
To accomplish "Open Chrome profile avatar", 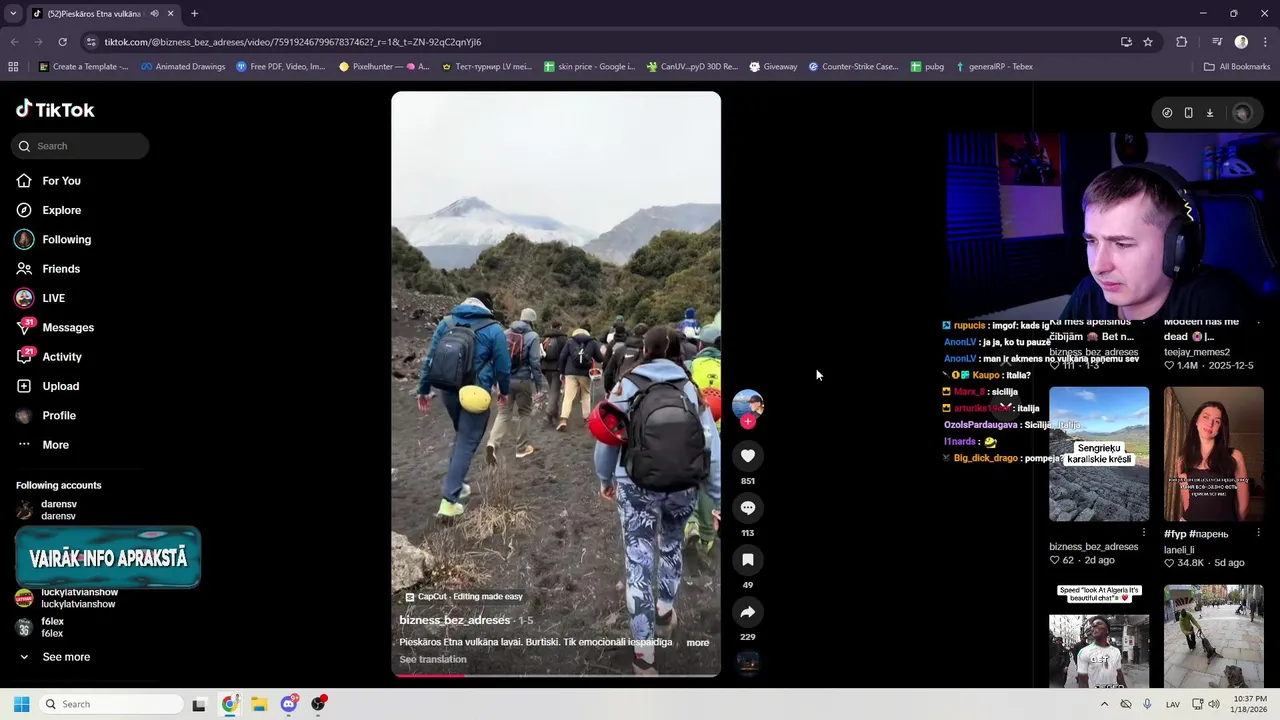I will 1241,42.
